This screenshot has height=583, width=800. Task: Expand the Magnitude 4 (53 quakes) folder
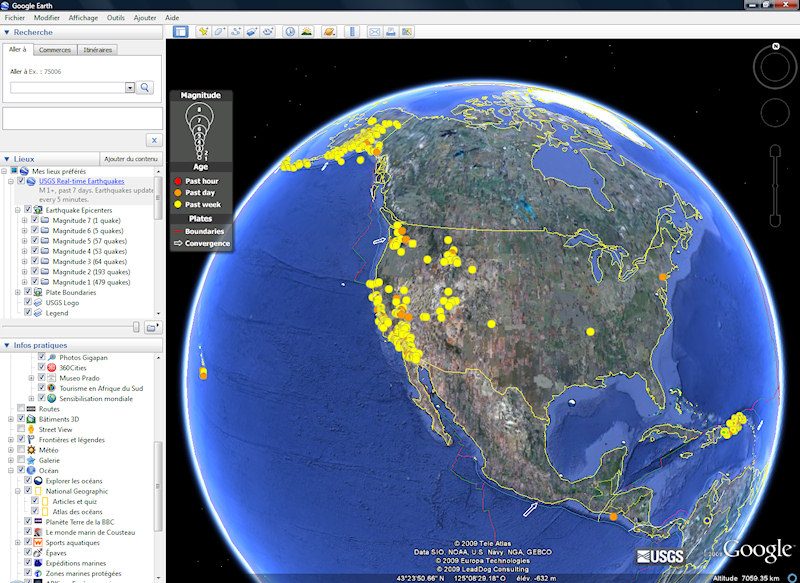[24, 251]
